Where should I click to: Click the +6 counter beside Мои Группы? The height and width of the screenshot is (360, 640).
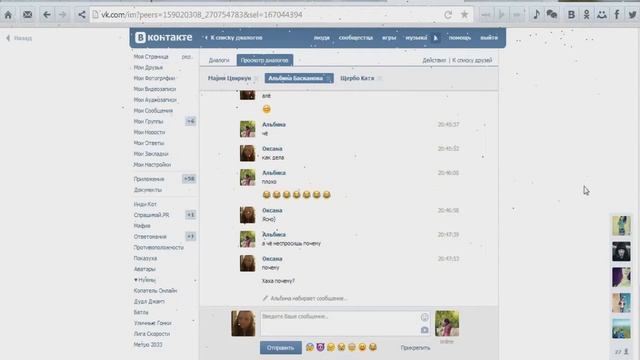[x=190, y=121]
